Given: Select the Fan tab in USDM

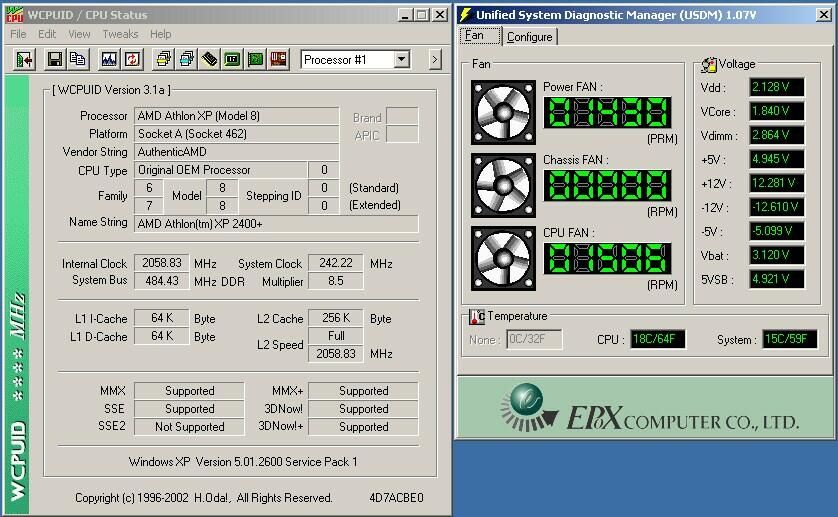Looking at the screenshot, I should pyautogui.click(x=480, y=36).
